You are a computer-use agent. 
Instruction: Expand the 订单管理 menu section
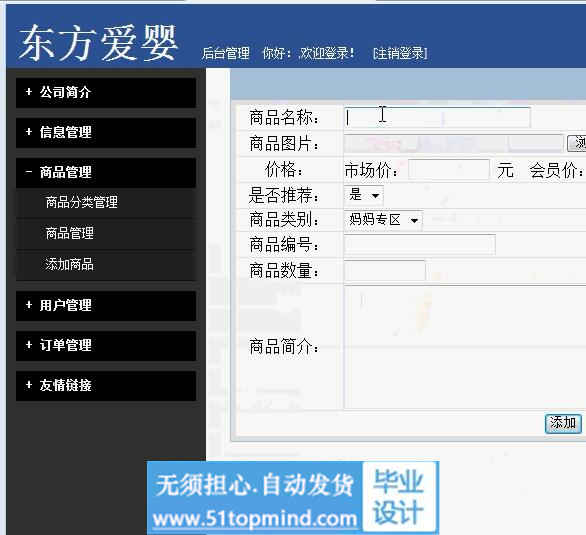tap(106, 346)
